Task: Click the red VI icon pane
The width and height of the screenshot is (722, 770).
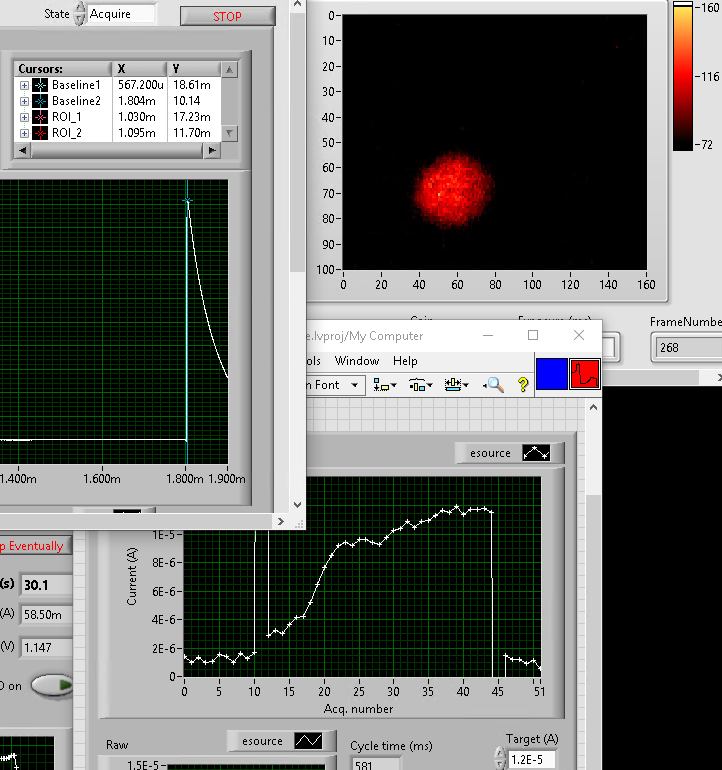Action: 585,374
